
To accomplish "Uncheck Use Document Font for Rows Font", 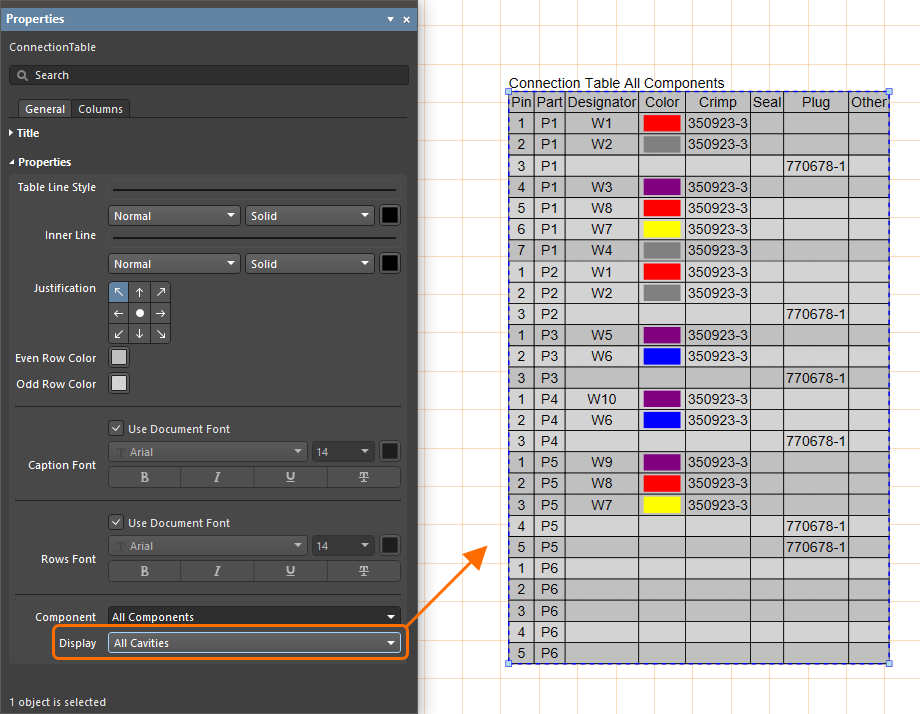I will click(117, 523).
